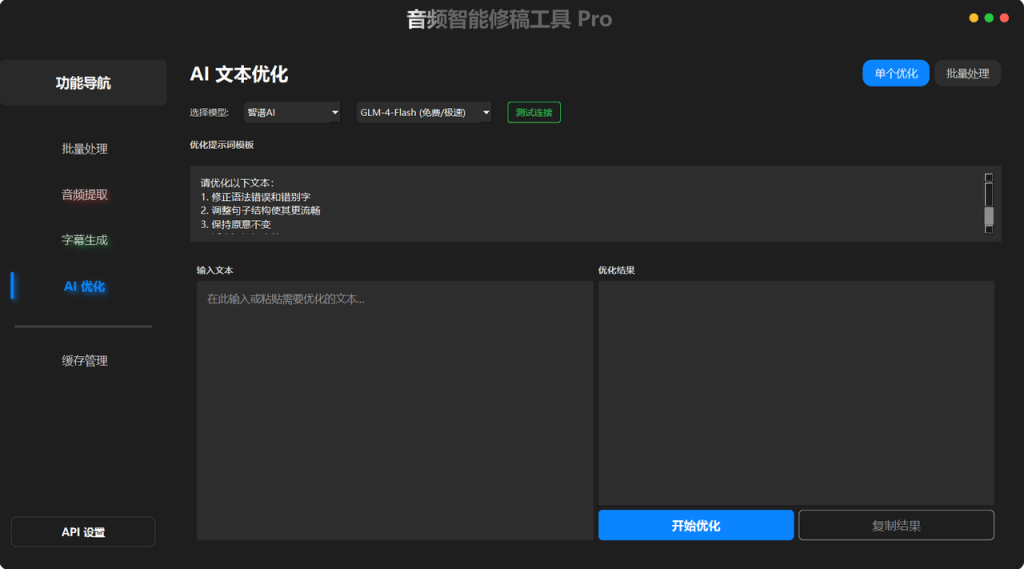1024x569 pixels.
Task: Open 字幕生成 from the sidebar
Action: pos(84,240)
